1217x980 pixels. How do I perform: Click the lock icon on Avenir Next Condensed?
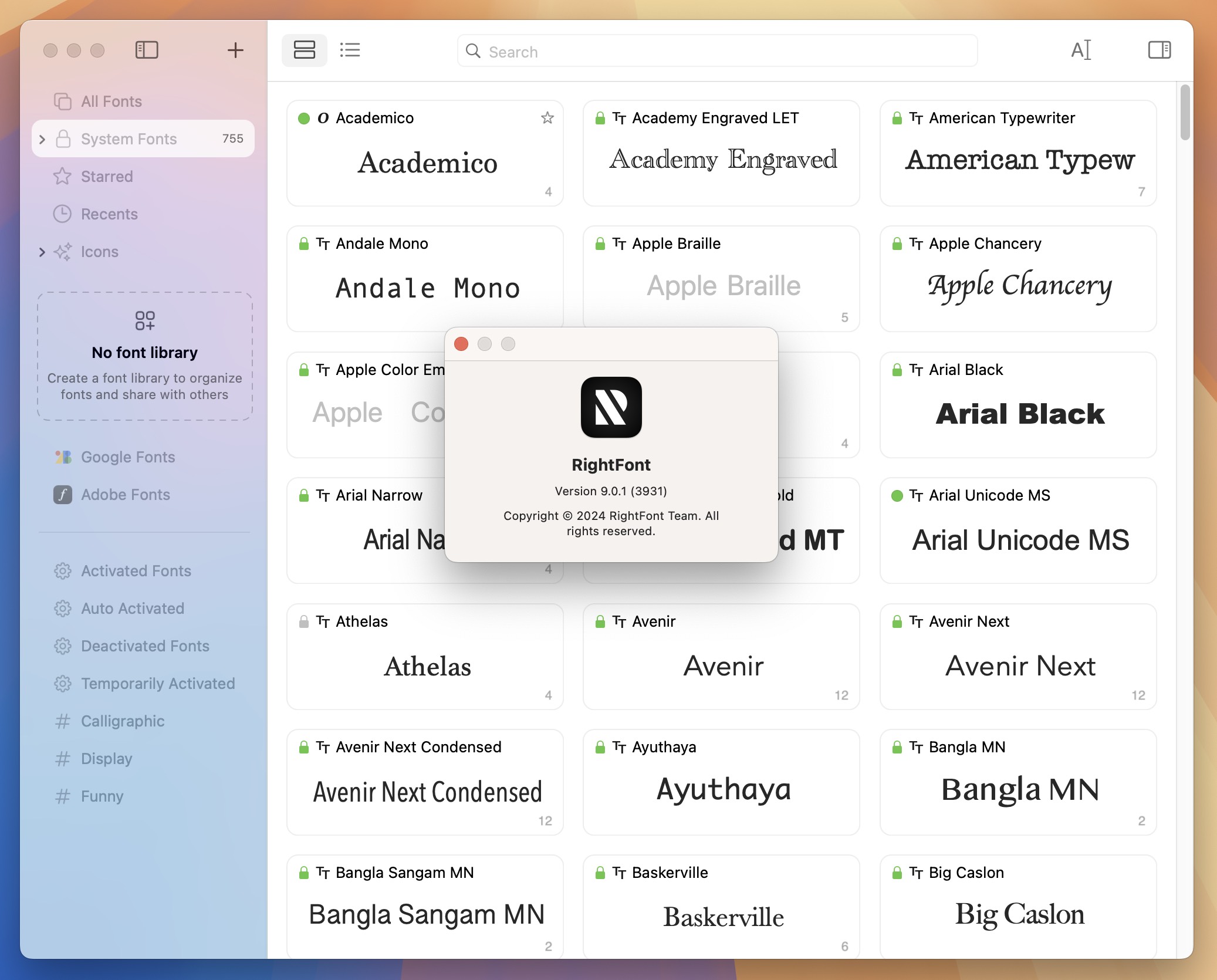pos(303,747)
